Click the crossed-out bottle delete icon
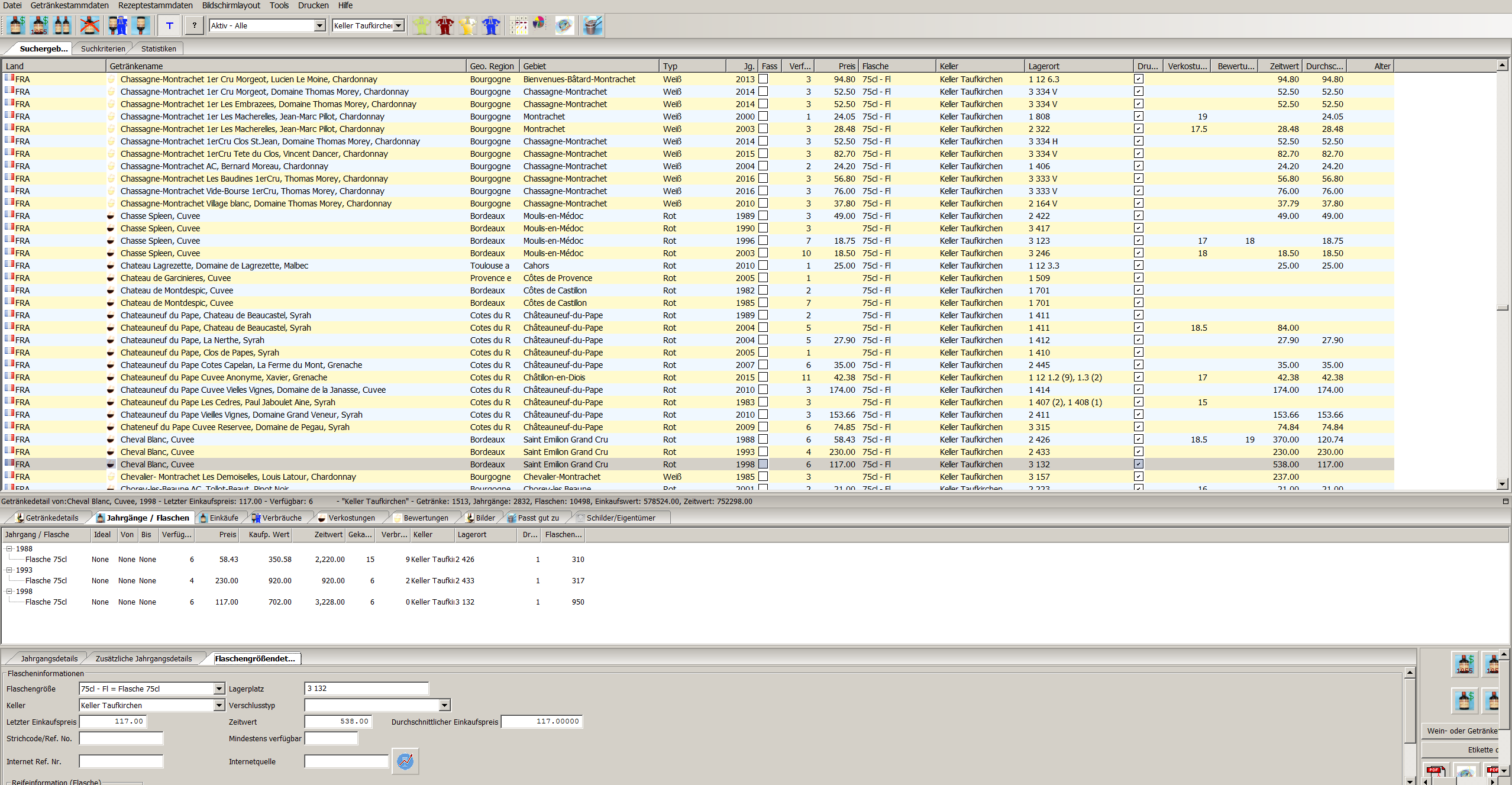Image resolution: width=1512 pixels, height=785 pixels. click(x=89, y=25)
